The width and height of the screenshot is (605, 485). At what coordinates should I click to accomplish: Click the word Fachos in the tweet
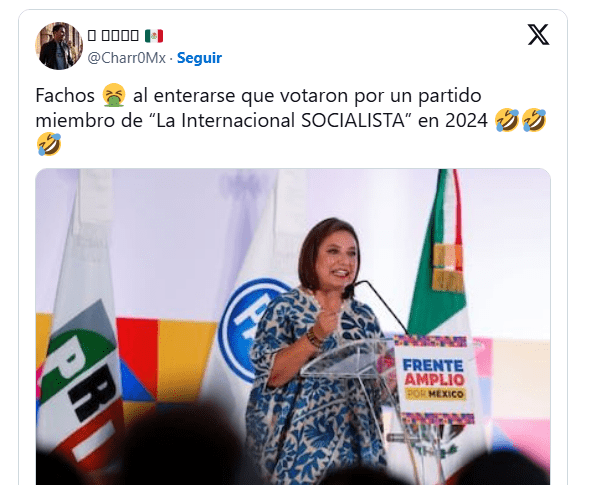[x=65, y=95]
